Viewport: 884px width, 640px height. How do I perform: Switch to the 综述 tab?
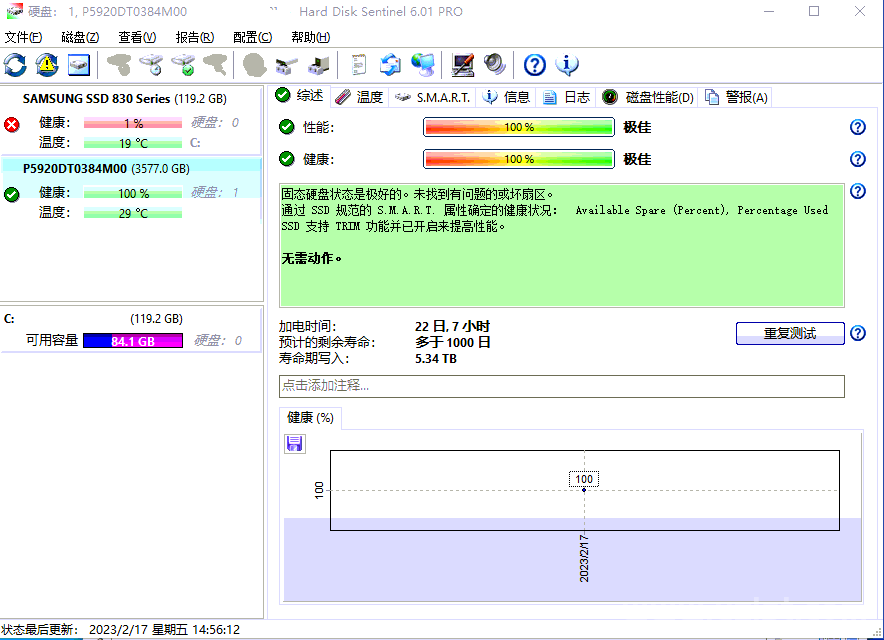pos(300,96)
